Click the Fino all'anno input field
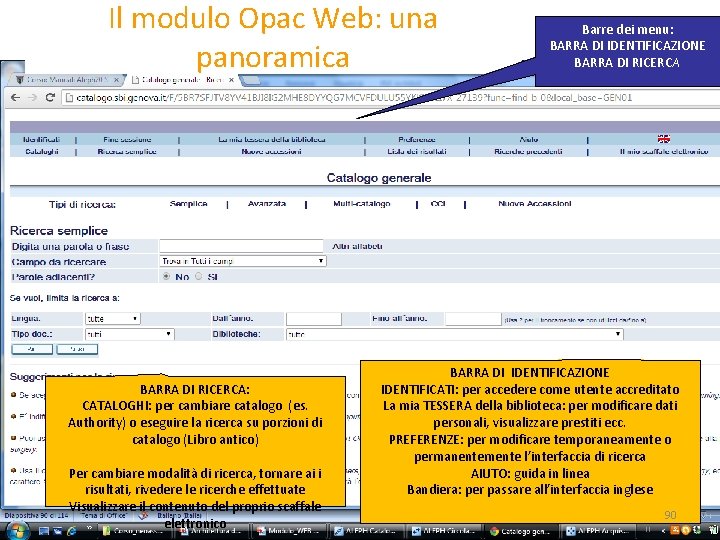Viewport: 720px width, 540px height. click(473, 318)
